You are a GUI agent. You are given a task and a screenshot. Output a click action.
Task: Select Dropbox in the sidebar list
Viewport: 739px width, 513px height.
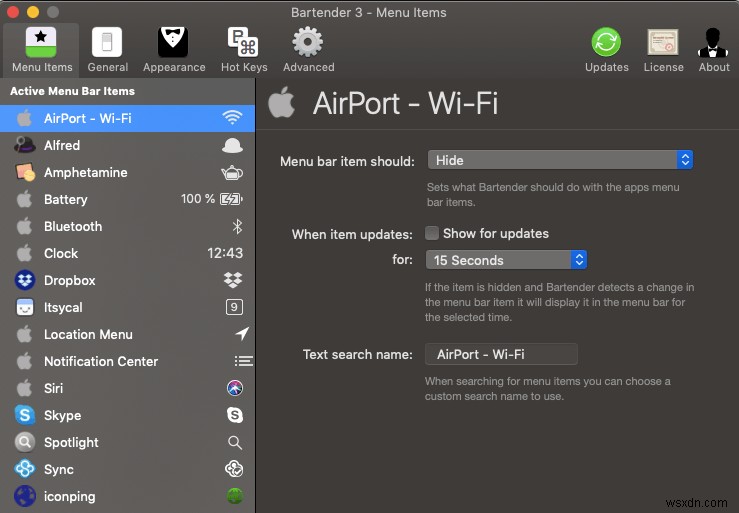[x=127, y=281]
